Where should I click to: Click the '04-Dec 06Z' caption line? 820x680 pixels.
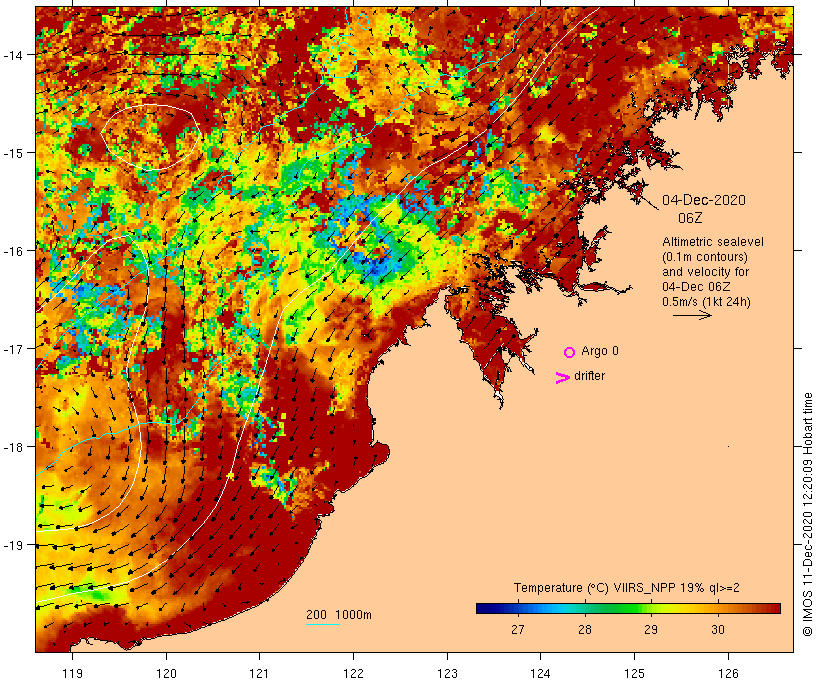[696, 287]
